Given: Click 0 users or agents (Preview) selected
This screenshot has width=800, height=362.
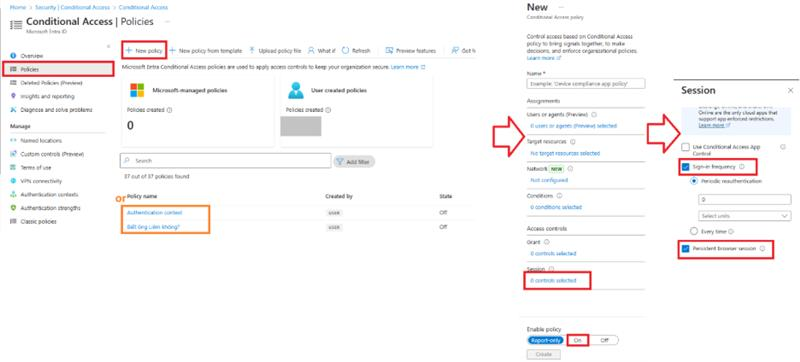Looking at the screenshot, I should (x=573, y=125).
